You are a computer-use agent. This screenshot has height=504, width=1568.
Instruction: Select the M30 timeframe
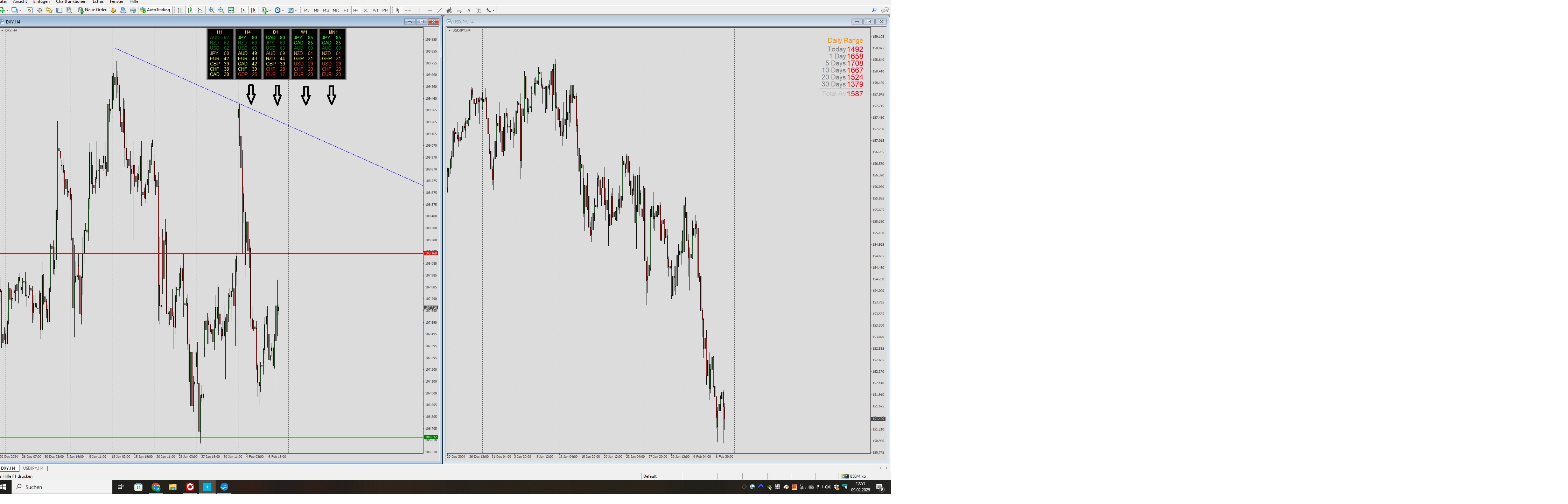[x=336, y=10]
